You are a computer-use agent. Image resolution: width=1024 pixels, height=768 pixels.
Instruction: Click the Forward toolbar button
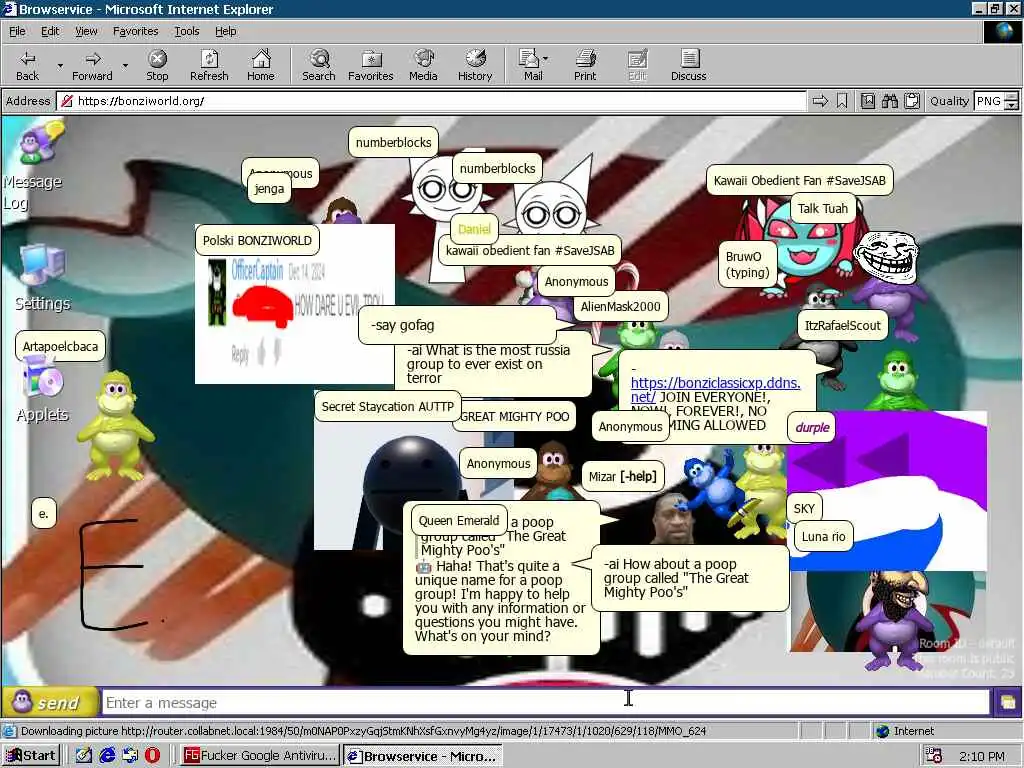92,65
